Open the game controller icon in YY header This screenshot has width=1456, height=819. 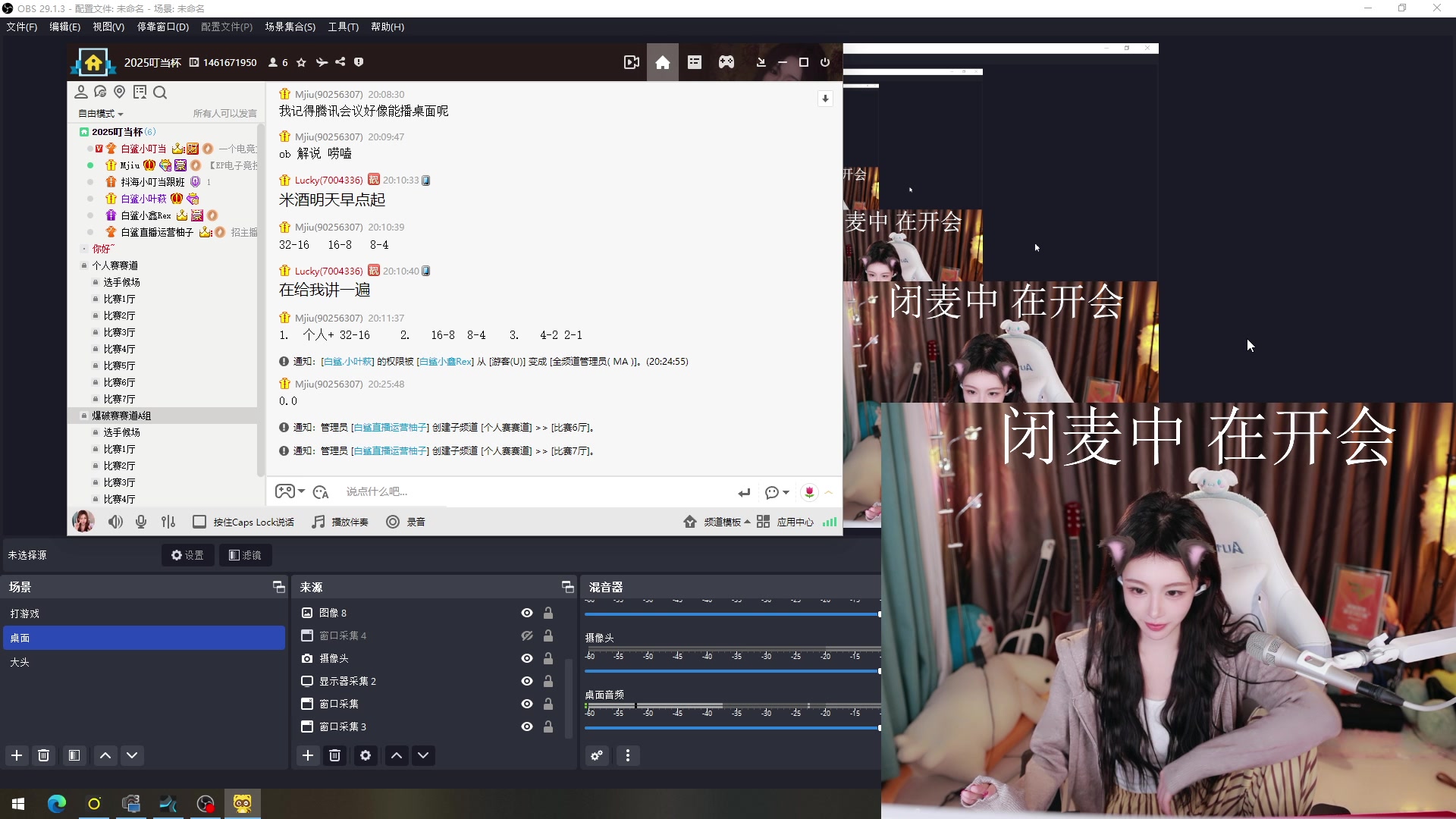726,62
